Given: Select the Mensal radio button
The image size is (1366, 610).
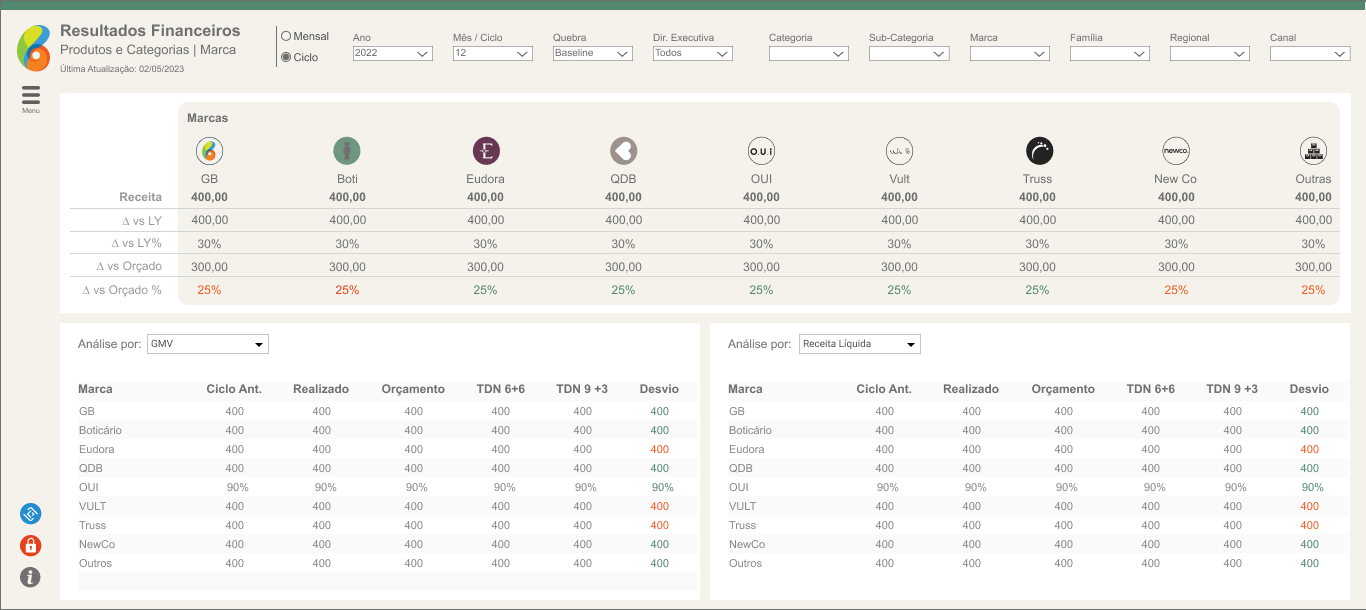Looking at the screenshot, I should pos(286,37).
